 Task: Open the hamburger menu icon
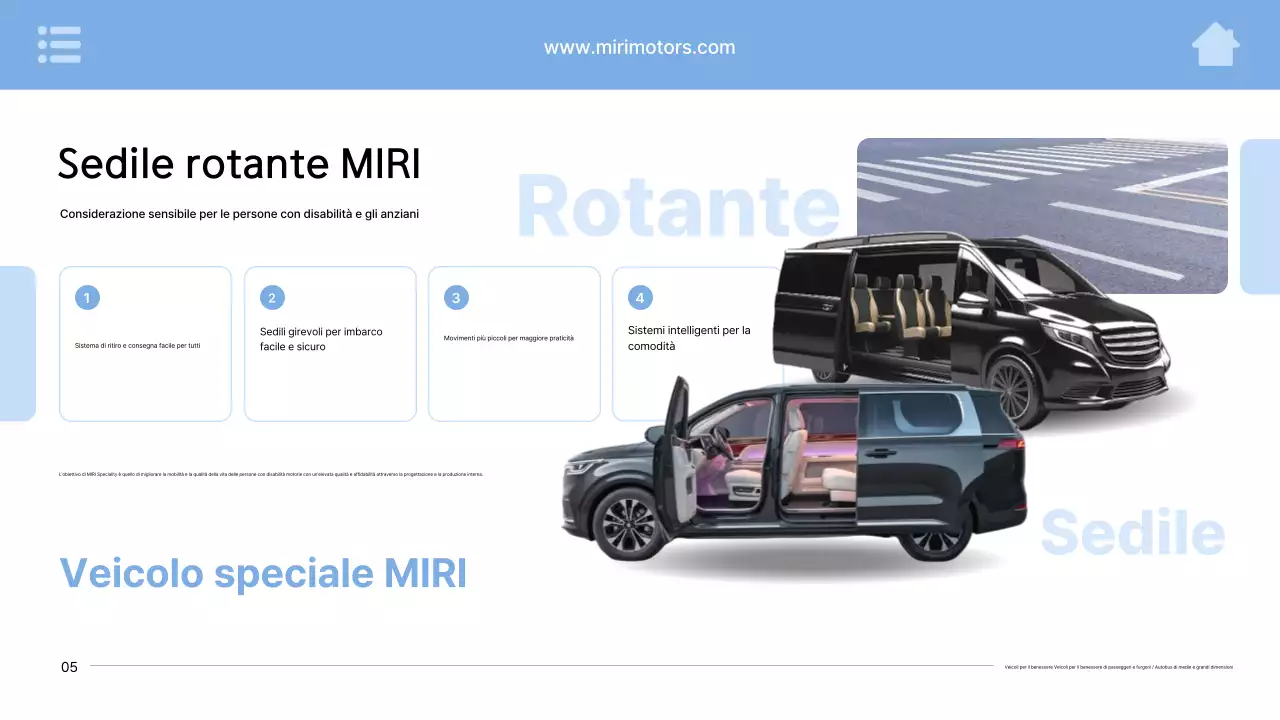[x=59, y=44]
